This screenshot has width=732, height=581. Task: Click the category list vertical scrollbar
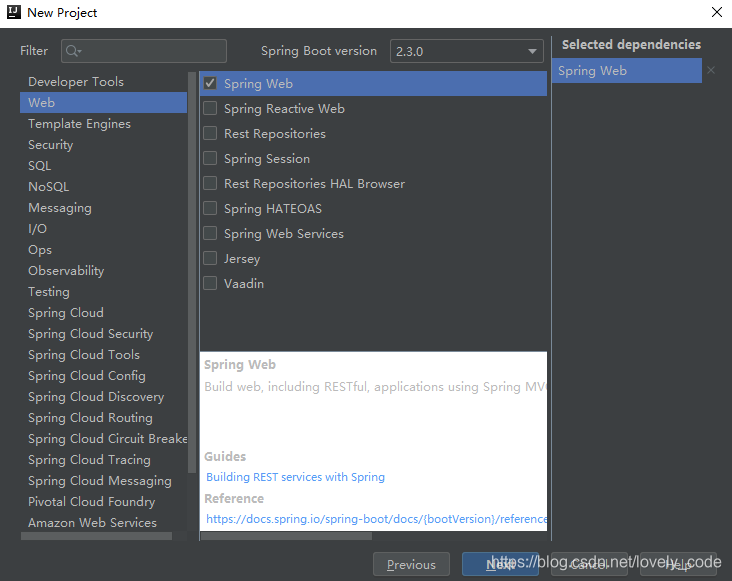click(191, 272)
